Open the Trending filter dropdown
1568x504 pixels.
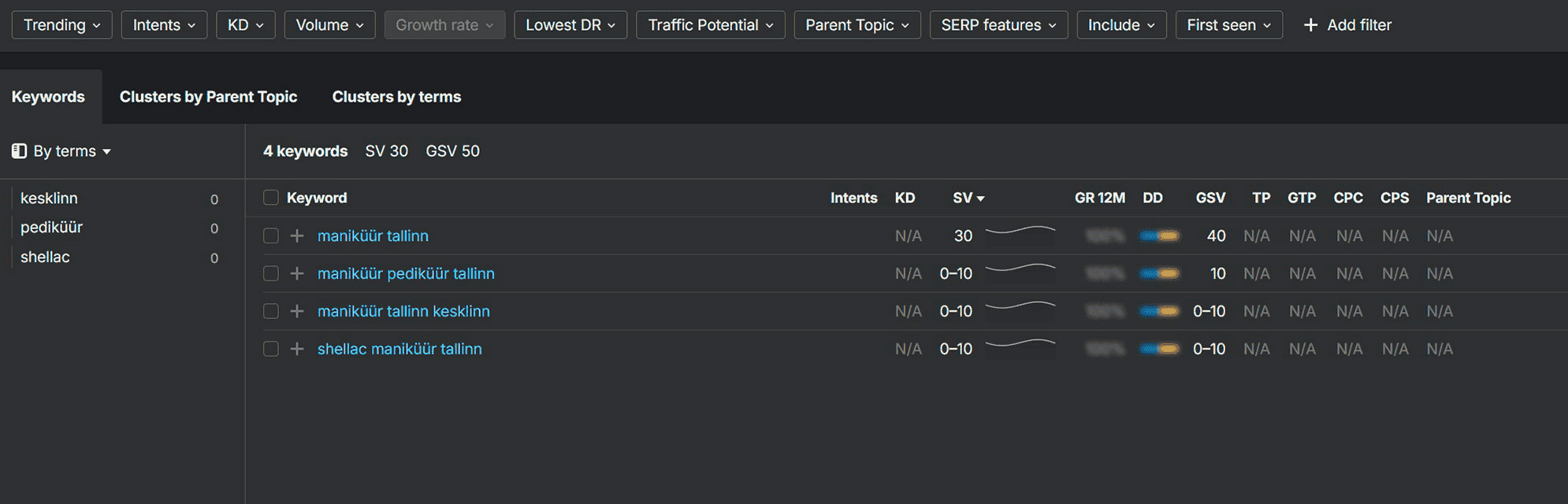coord(61,25)
